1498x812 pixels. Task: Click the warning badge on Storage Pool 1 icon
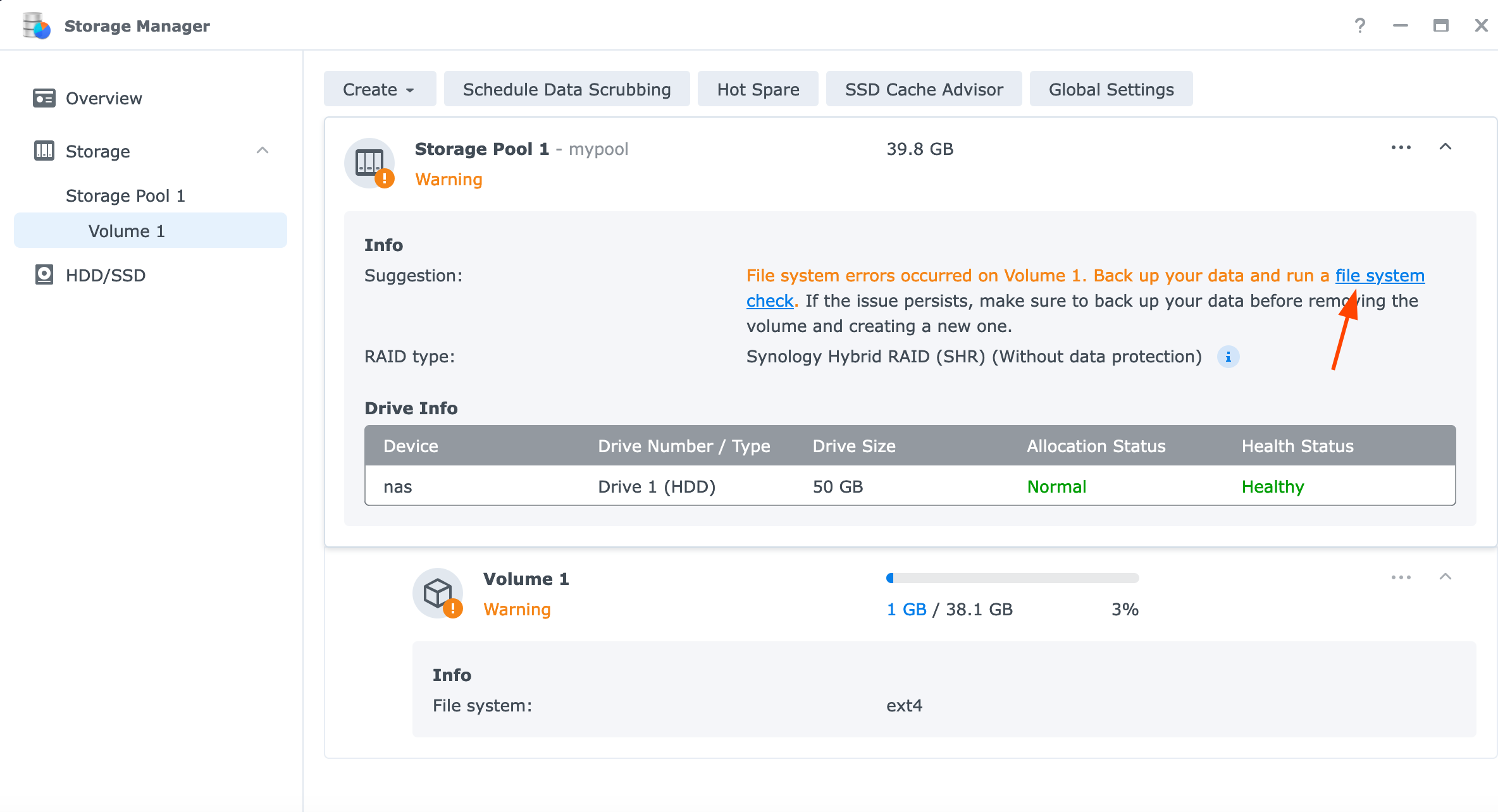click(x=383, y=180)
